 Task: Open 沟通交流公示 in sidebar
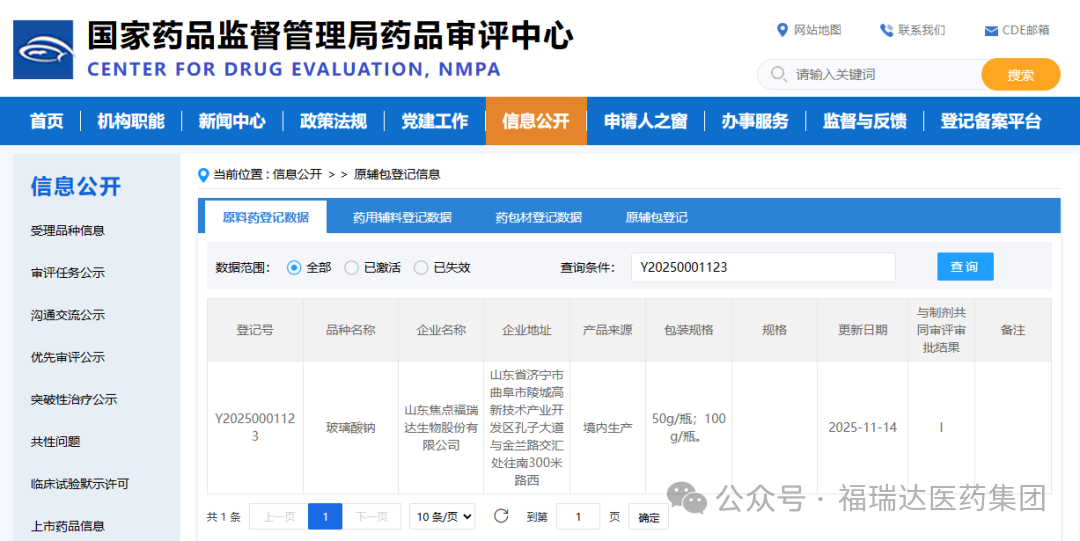(68, 315)
